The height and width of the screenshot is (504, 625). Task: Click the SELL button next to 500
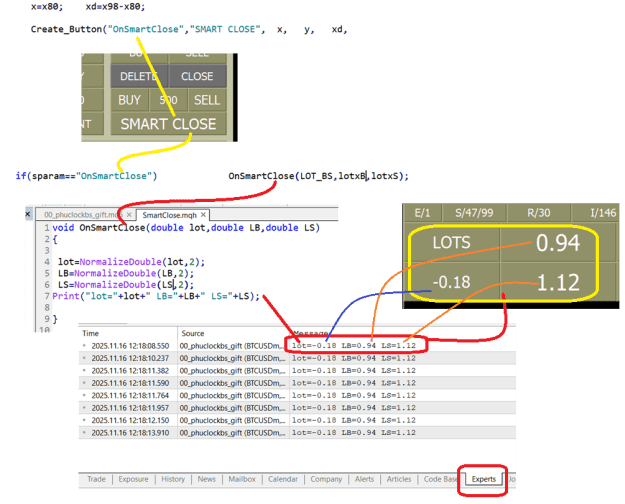(207, 100)
